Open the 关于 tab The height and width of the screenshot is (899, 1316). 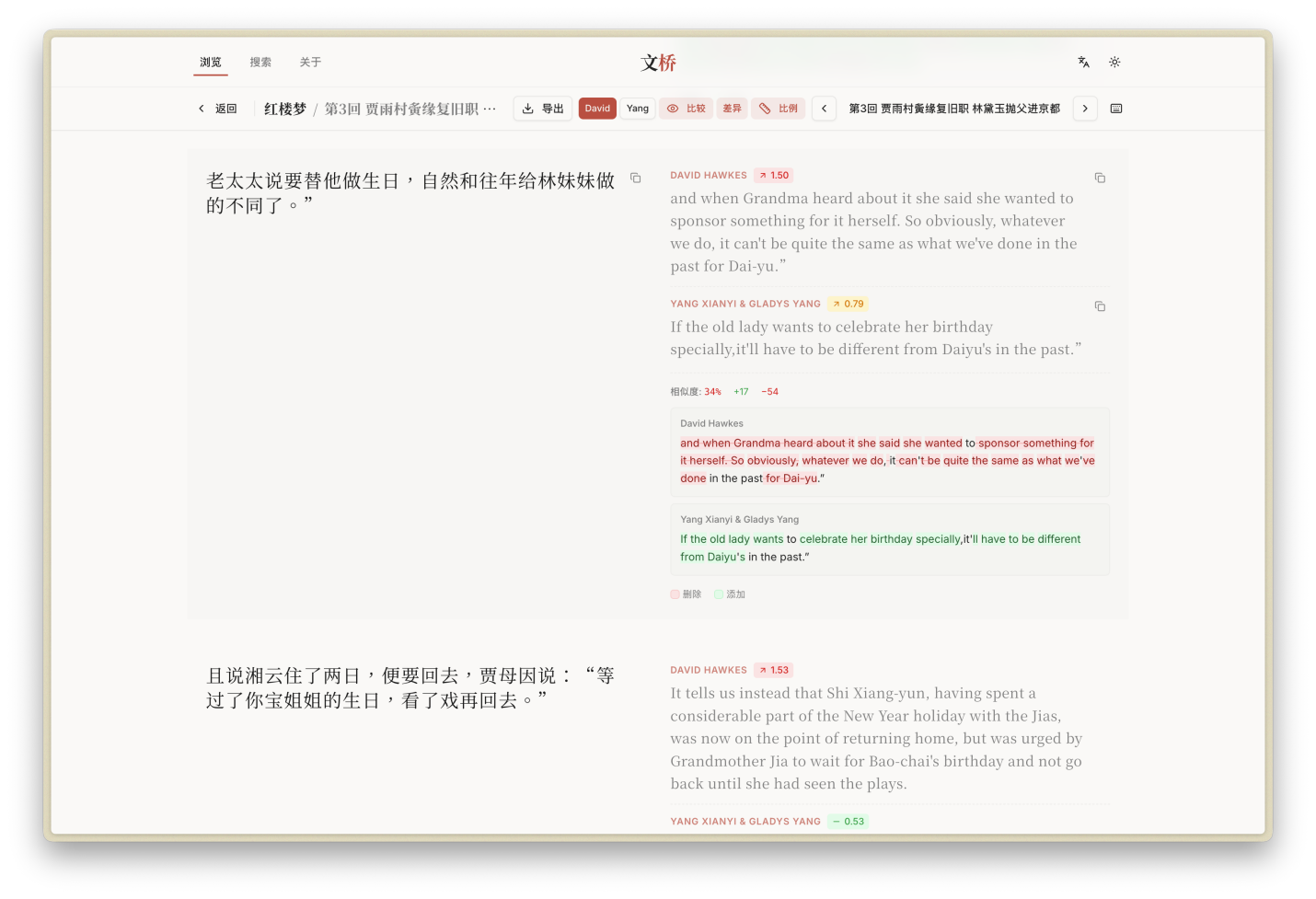[x=310, y=63]
